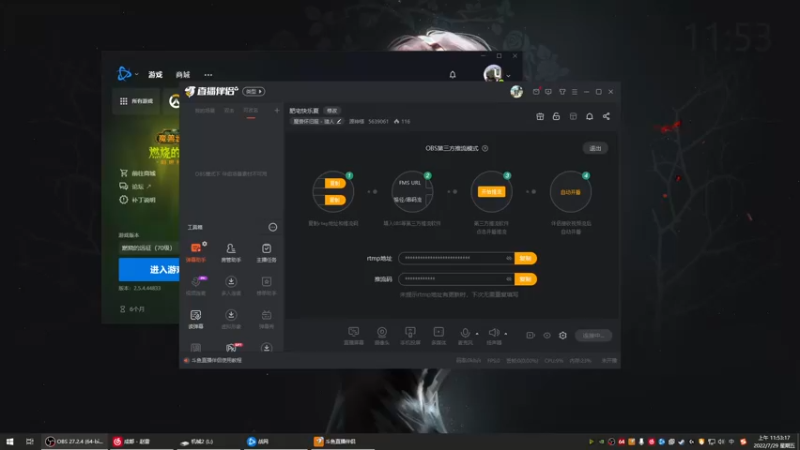Open 论坛 link in Battle.net

(x=135, y=186)
